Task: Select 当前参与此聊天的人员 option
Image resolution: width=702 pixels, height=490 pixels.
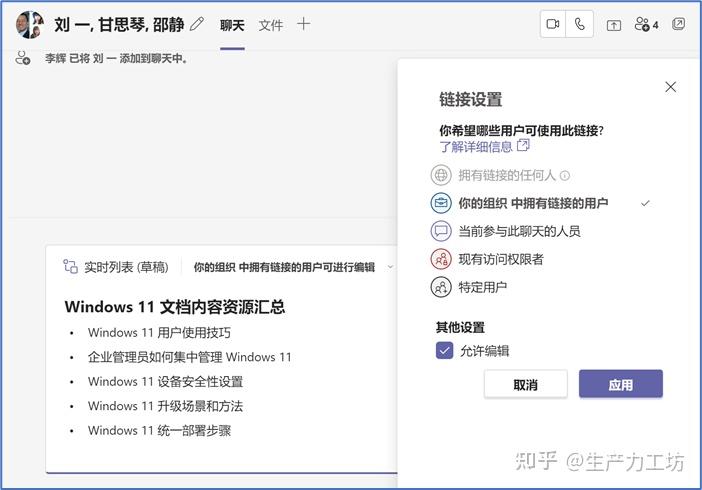Action: (x=519, y=231)
